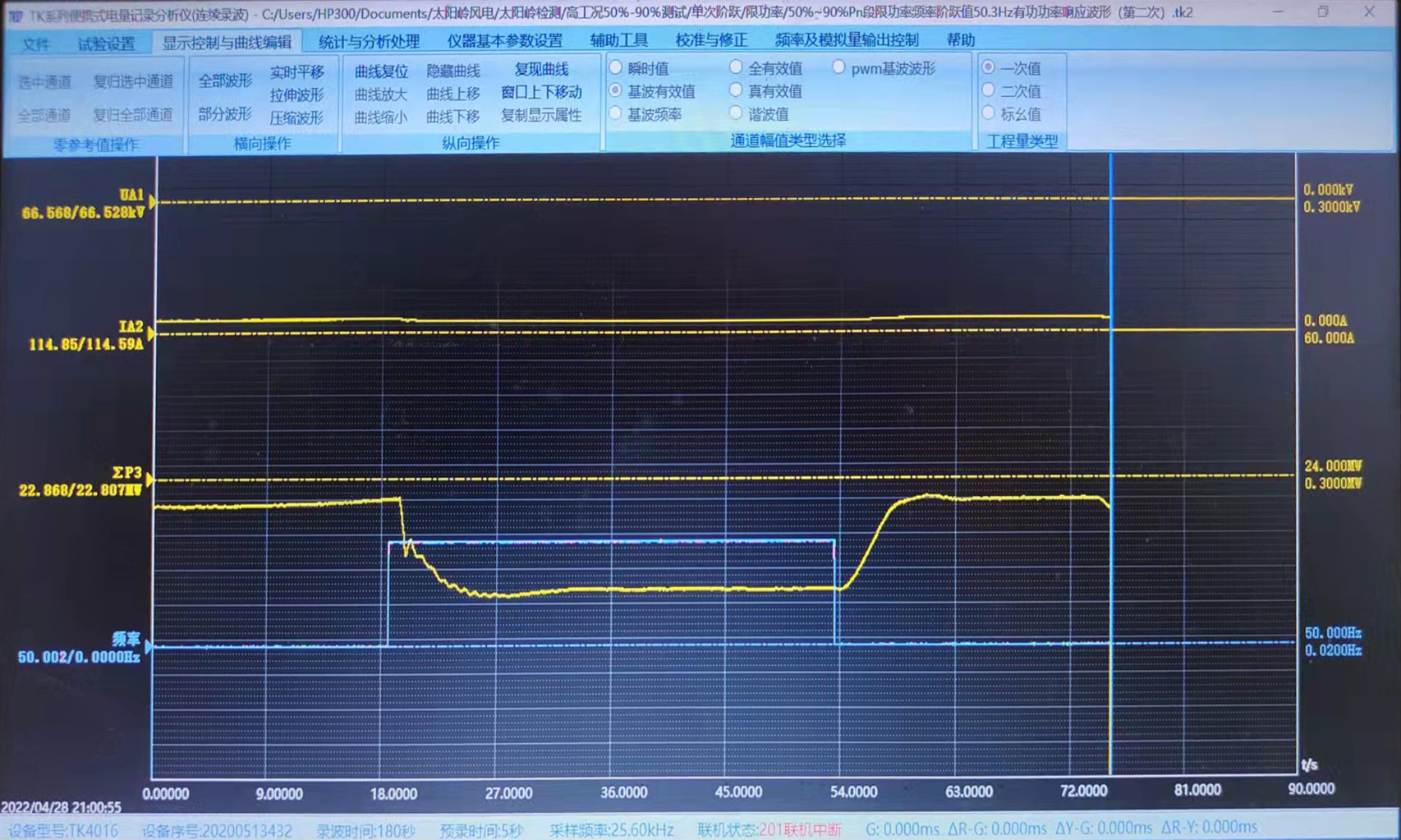Click the 曲线放大 zoom-in button
The width and height of the screenshot is (1401, 840).
pyautogui.click(x=380, y=94)
